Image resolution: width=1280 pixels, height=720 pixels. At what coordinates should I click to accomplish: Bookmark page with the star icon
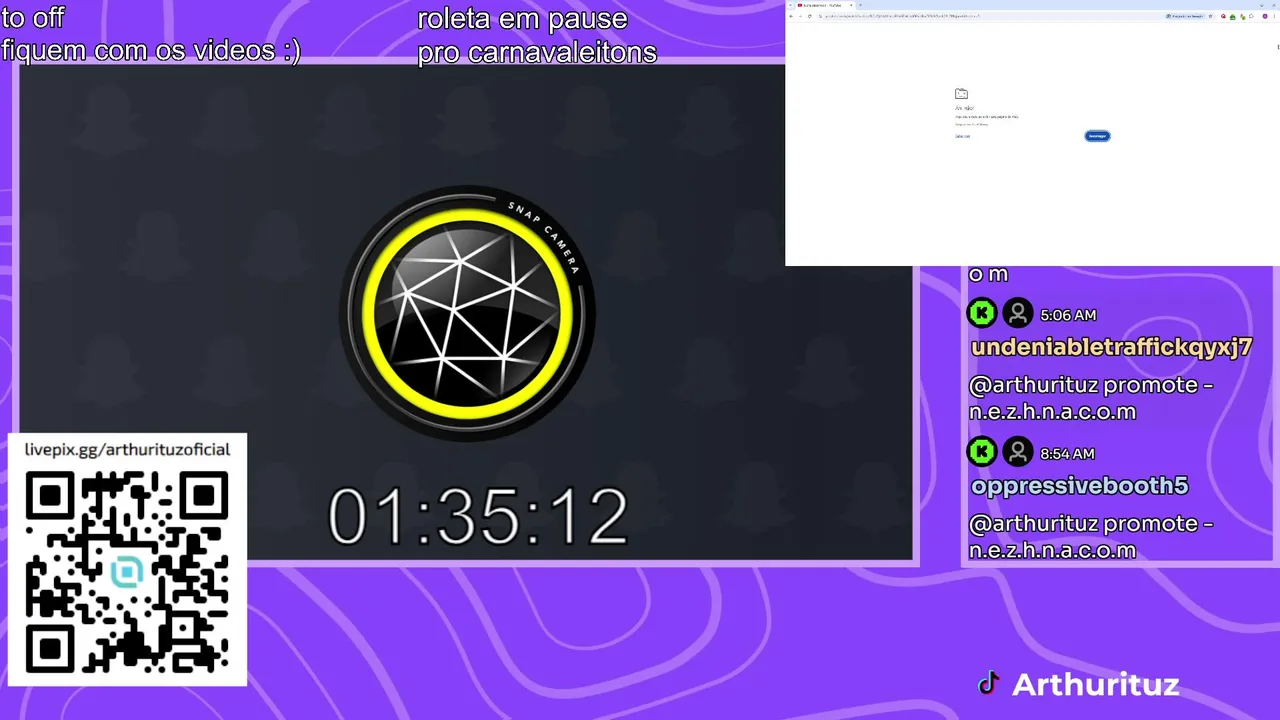[x=1210, y=16]
